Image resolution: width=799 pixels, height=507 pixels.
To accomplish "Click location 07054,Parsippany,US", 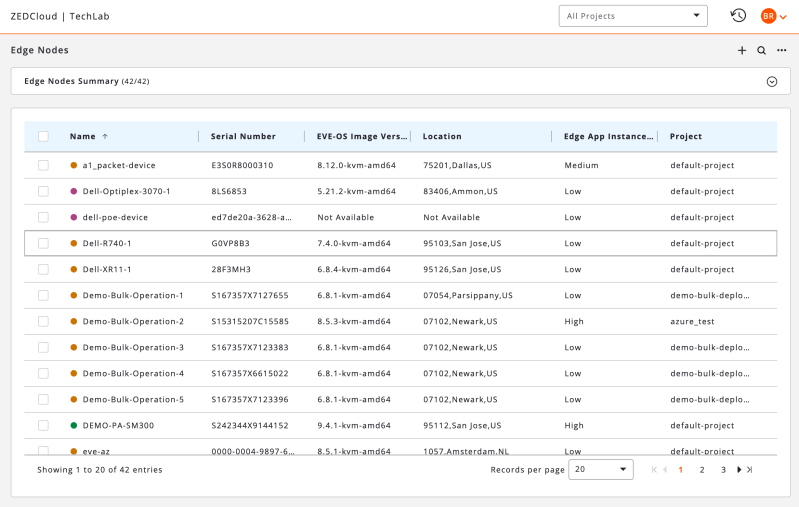I will pos(468,296).
